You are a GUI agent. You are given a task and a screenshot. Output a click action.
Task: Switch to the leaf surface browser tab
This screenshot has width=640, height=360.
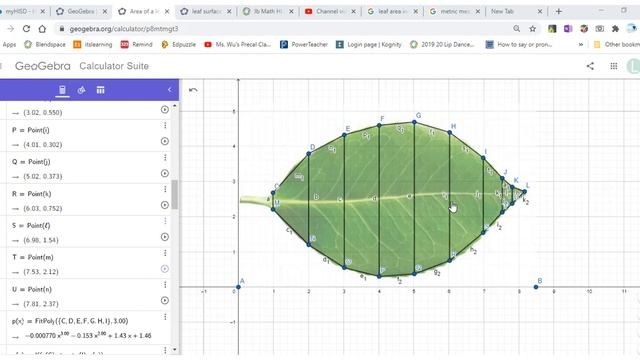point(206,11)
